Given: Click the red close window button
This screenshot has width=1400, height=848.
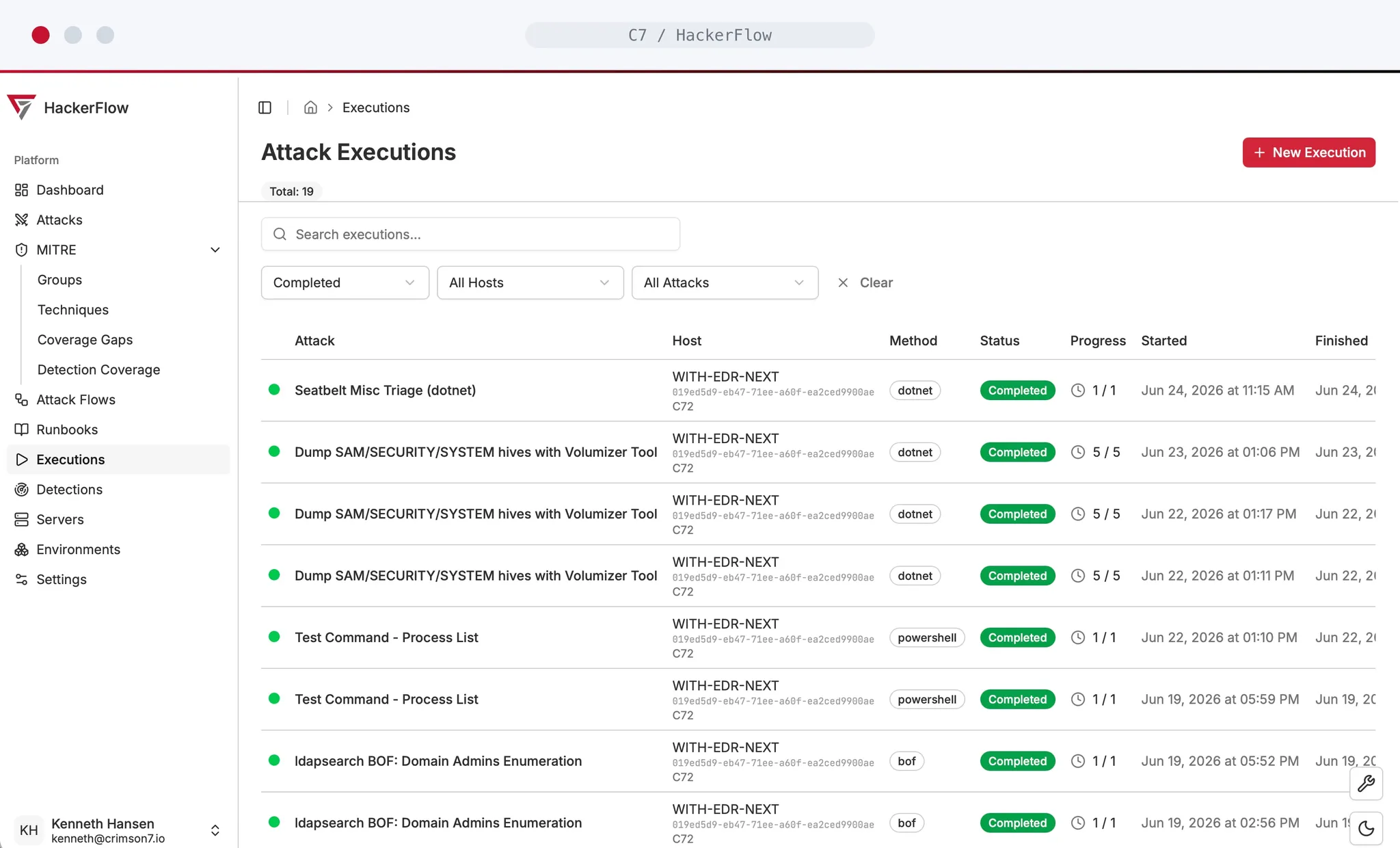Looking at the screenshot, I should (41, 35).
